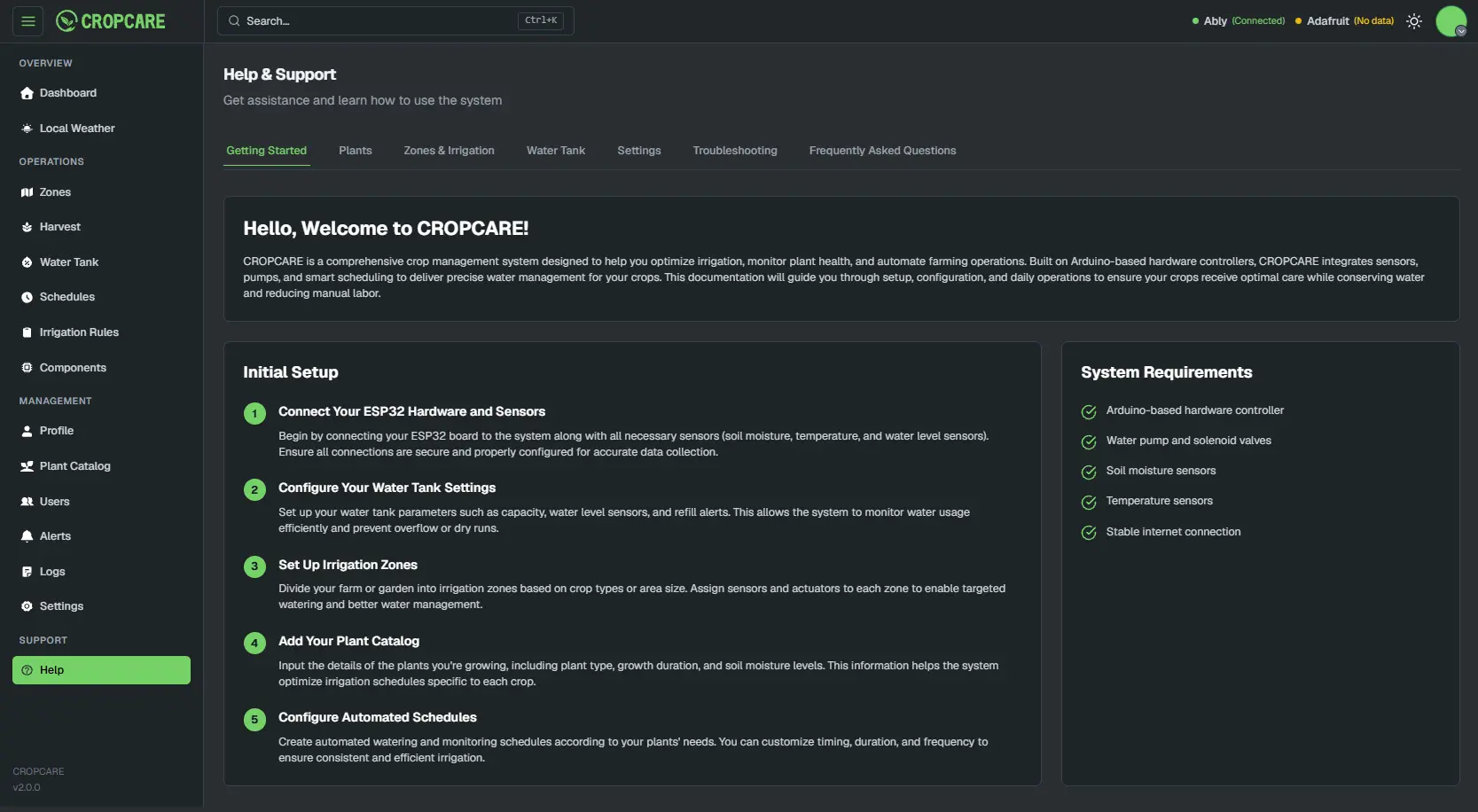Toggle light theme with sun icon
This screenshot has width=1478, height=812.
coord(1414,21)
